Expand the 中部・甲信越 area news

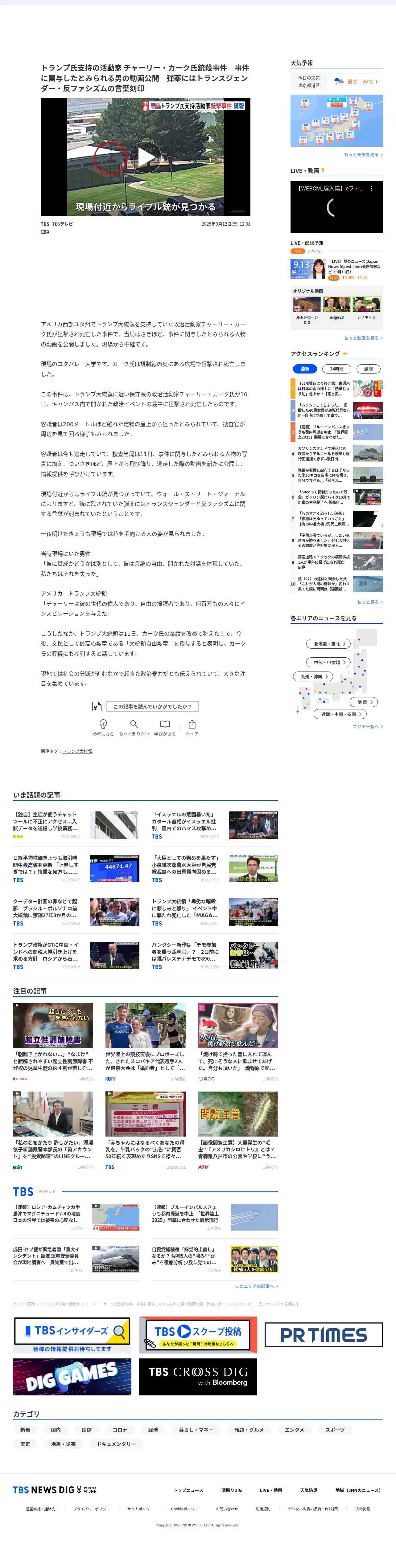click(x=328, y=662)
